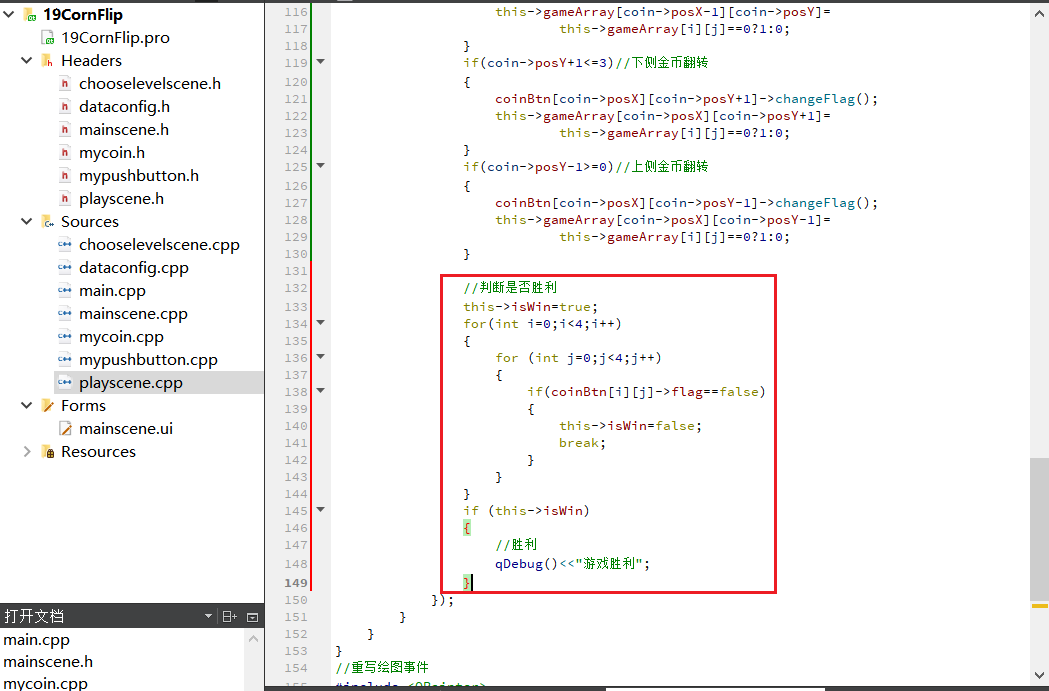Select playscene.cpp in project tree

pyautogui.click(x=130, y=383)
